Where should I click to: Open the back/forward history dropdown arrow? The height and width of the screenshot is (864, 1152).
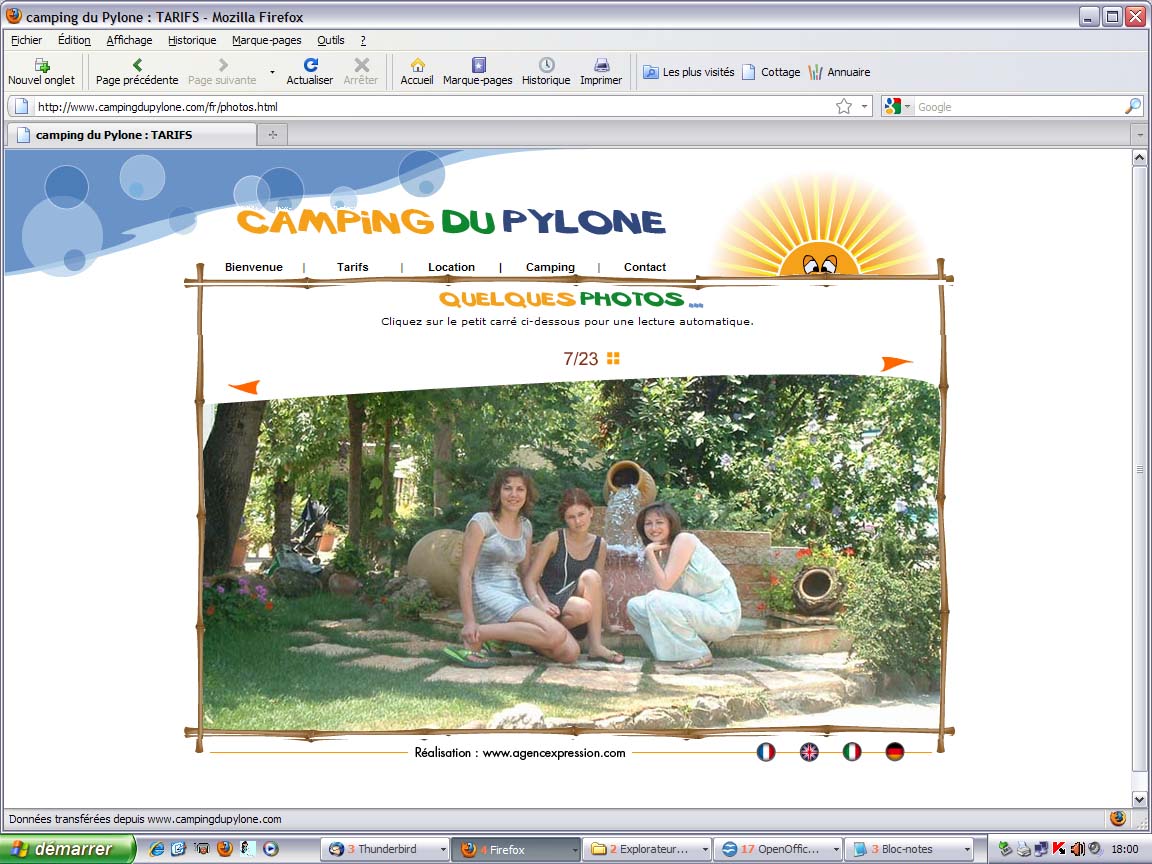pyautogui.click(x=273, y=72)
